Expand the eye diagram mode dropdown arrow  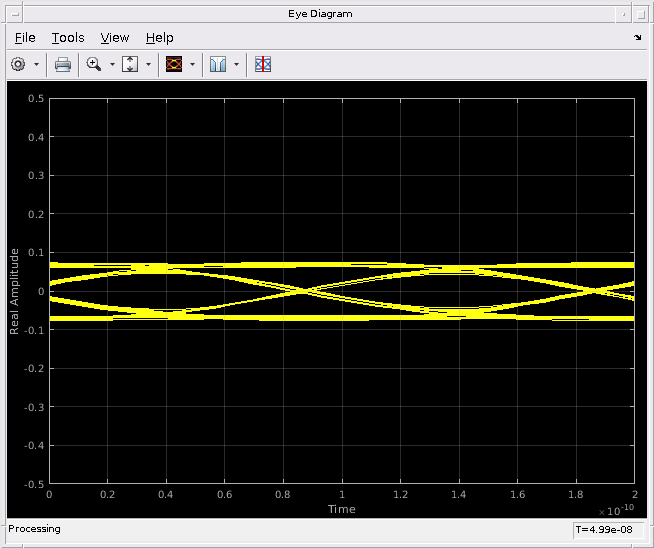tap(192, 64)
